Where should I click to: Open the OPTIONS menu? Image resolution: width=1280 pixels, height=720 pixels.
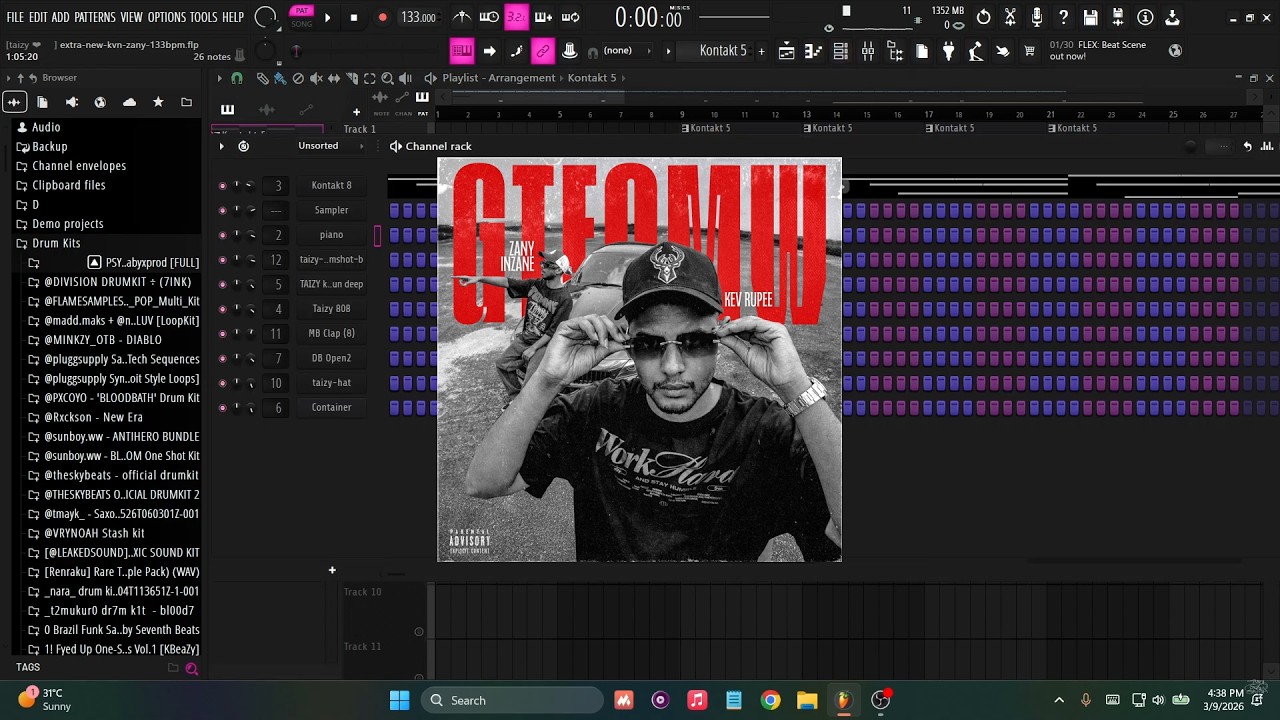click(x=167, y=18)
